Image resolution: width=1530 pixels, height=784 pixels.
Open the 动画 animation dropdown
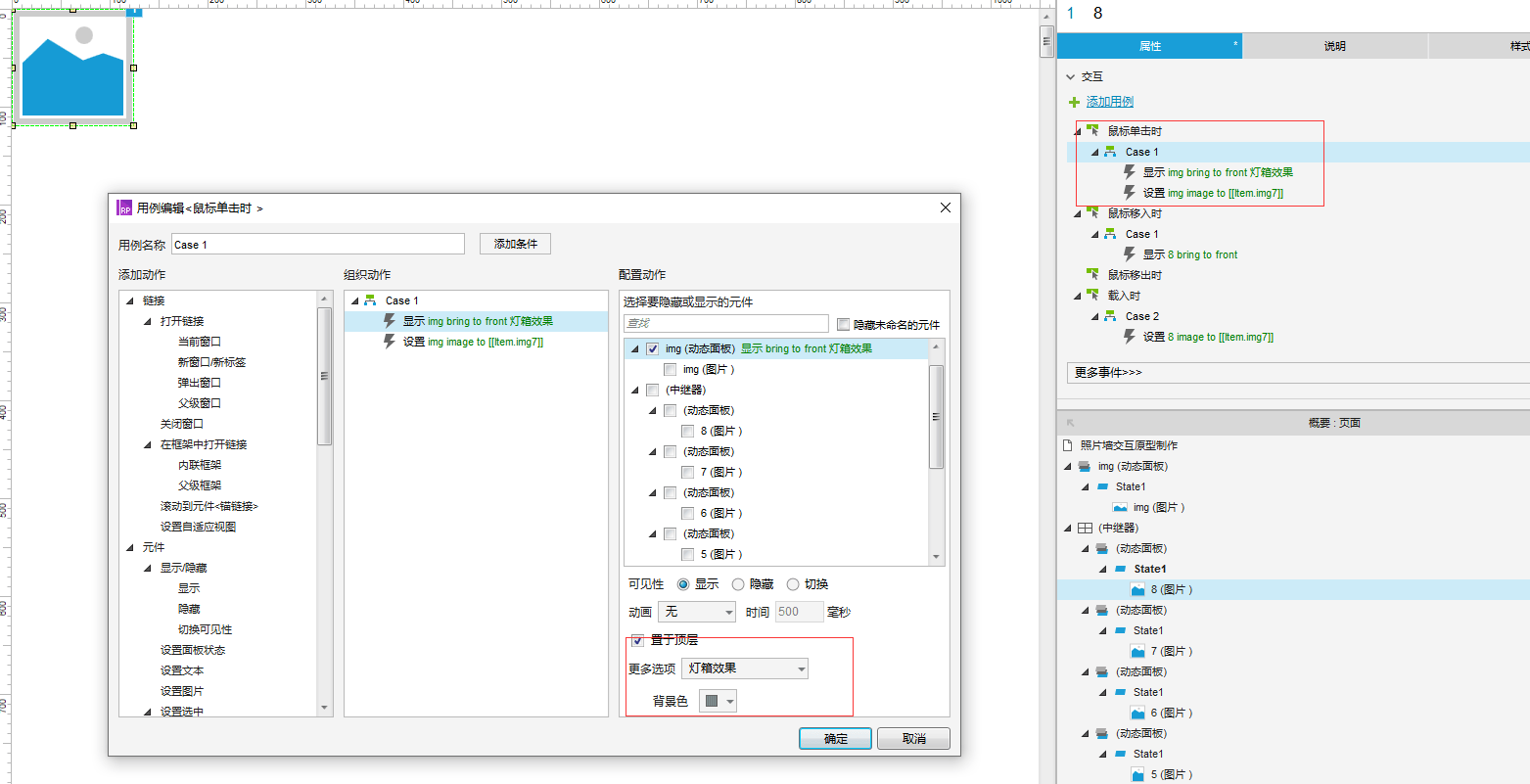click(x=697, y=612)
